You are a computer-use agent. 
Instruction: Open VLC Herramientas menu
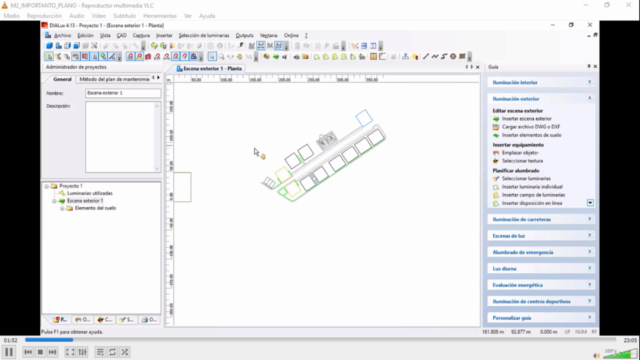coord(160,16)
